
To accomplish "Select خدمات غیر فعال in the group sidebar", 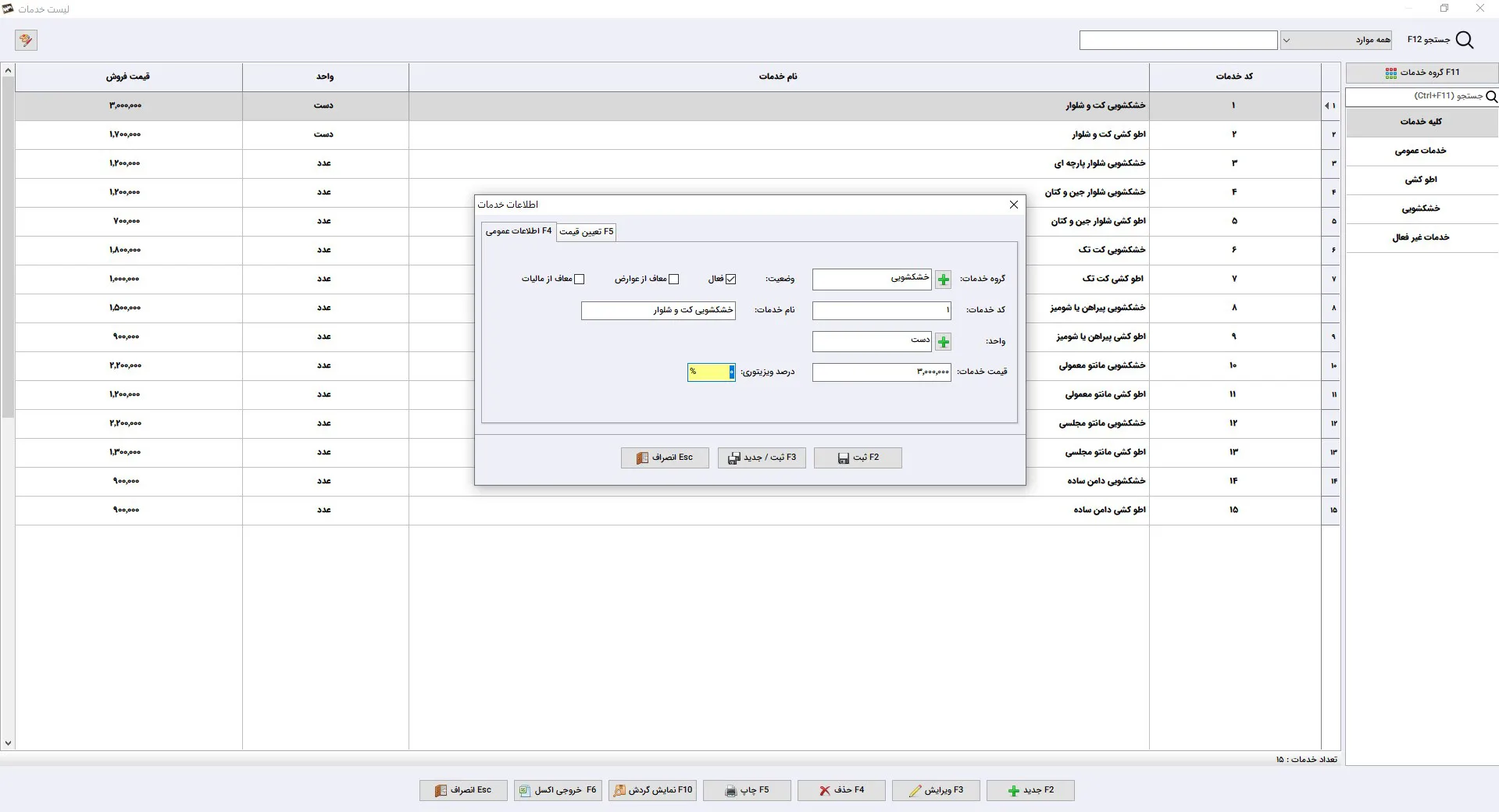I will coord(1422,237).
